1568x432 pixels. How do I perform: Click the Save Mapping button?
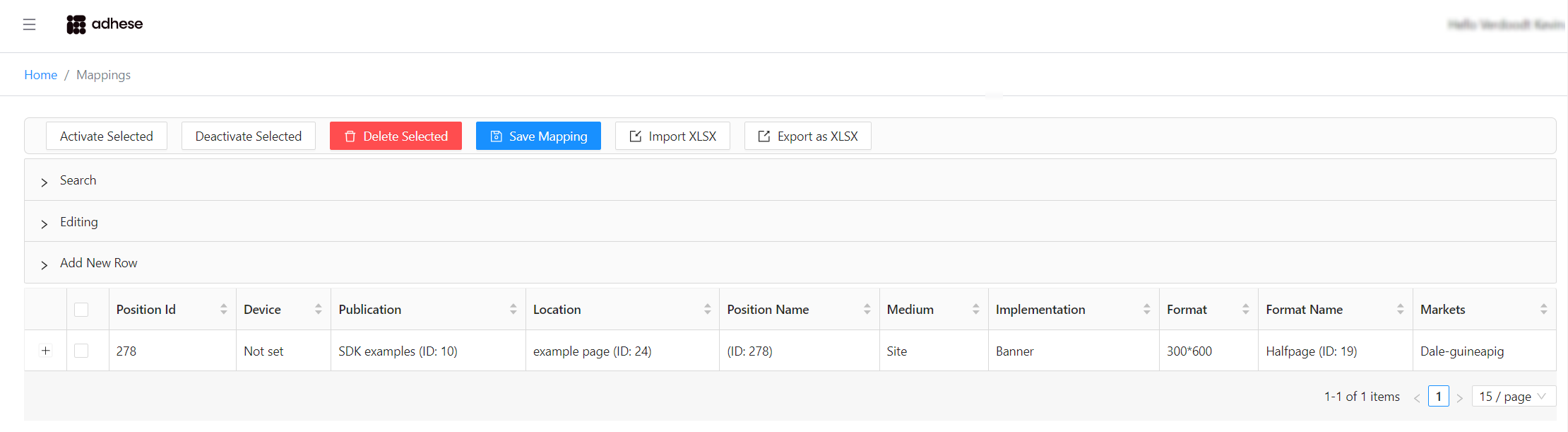point(538,136)
